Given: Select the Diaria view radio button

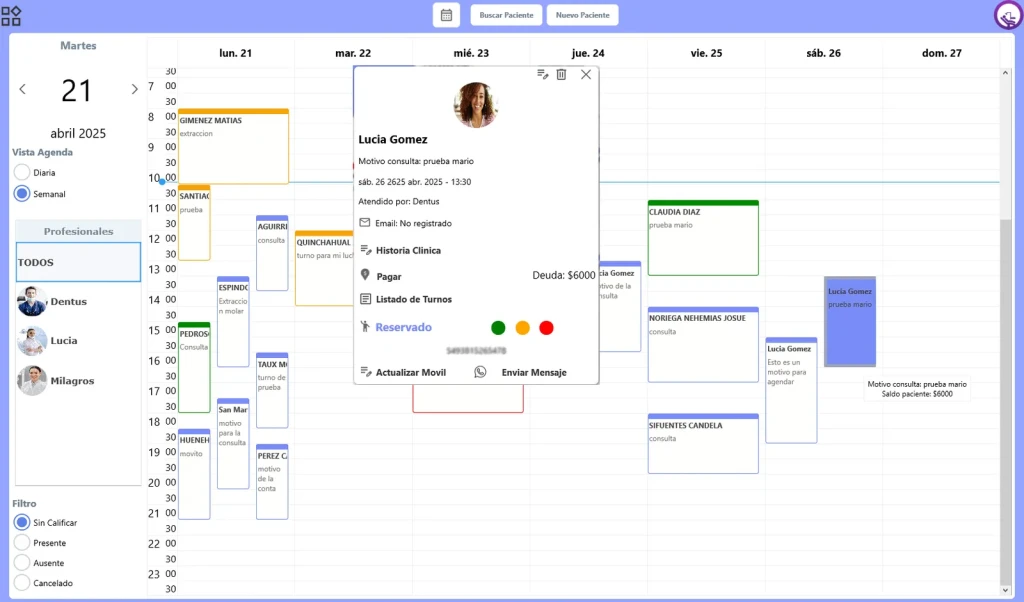Looking at the screenshot, I should click(22, 172).
